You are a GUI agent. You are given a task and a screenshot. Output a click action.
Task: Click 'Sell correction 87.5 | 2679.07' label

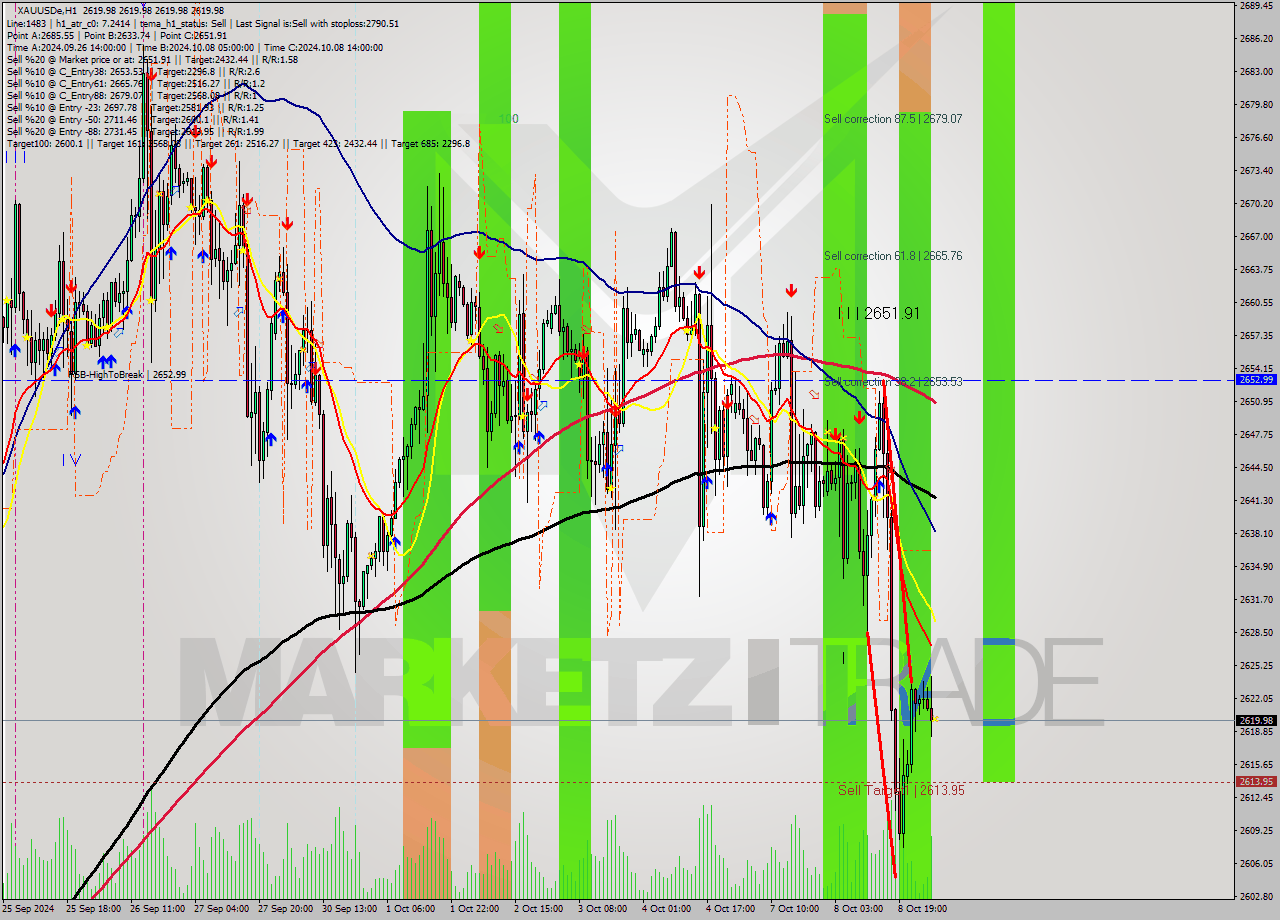(x=893, y=119)
